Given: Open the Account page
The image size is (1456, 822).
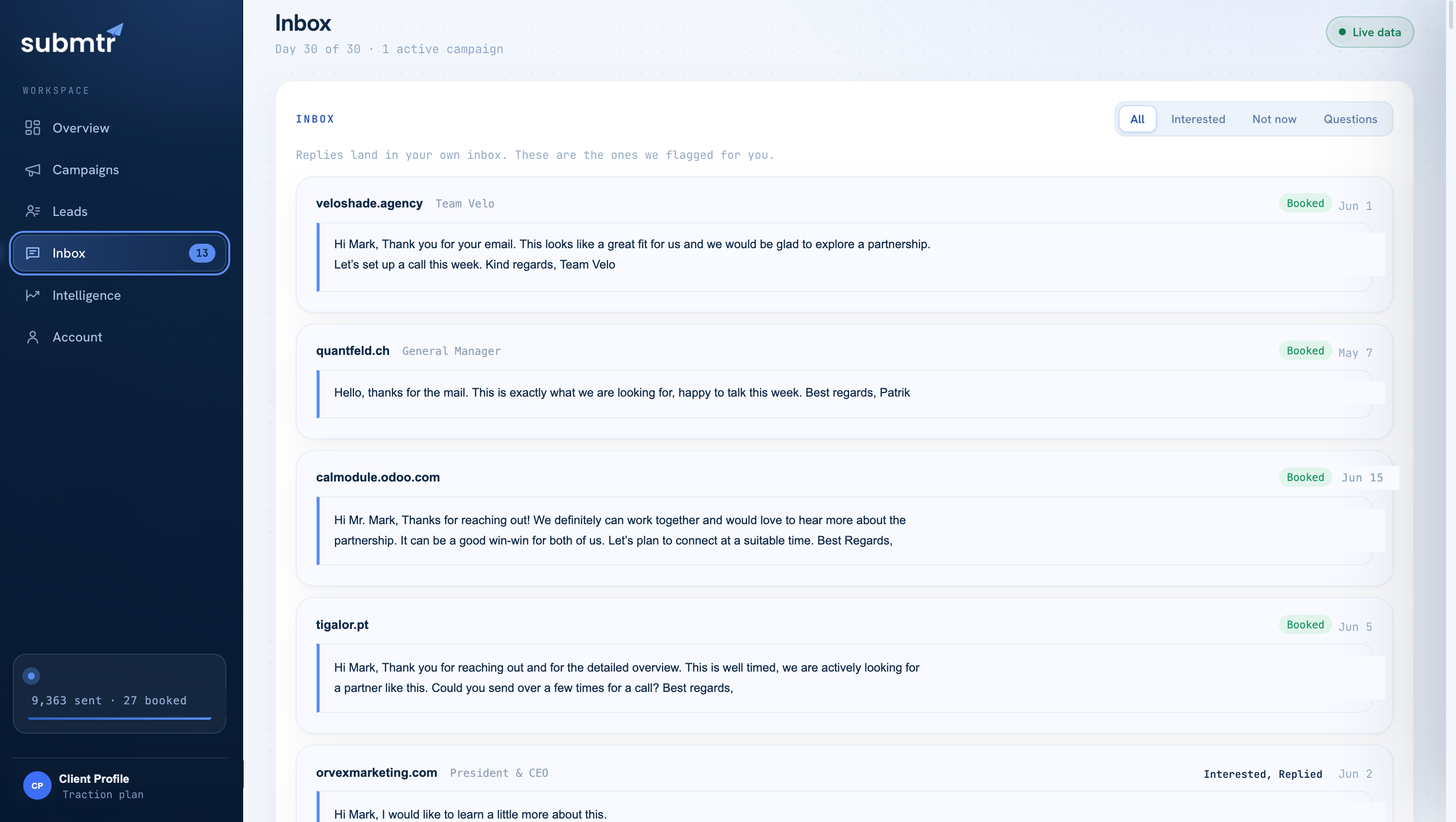Looking at the screenshot, I should (x=119, y=337).
